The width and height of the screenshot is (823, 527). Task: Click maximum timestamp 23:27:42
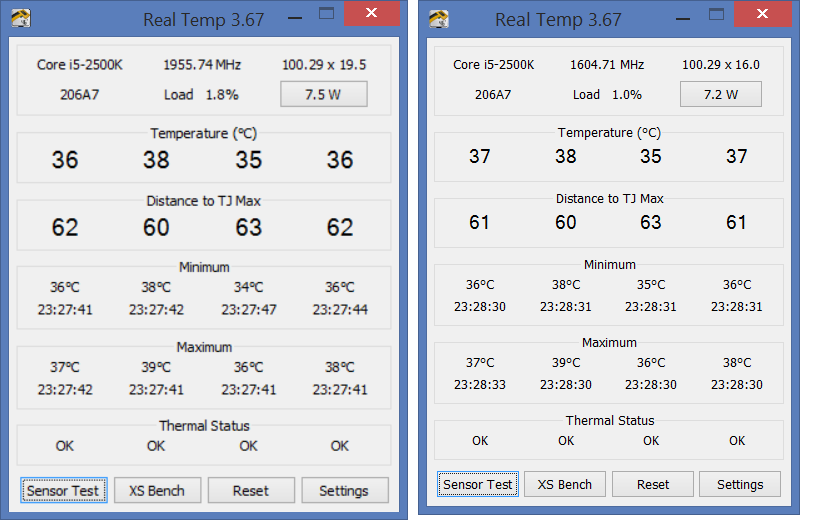coord(65,389)
